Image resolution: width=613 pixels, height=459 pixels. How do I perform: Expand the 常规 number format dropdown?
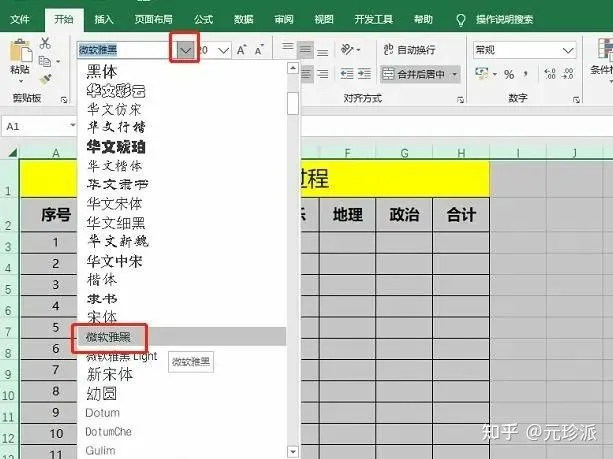[570, 49]
